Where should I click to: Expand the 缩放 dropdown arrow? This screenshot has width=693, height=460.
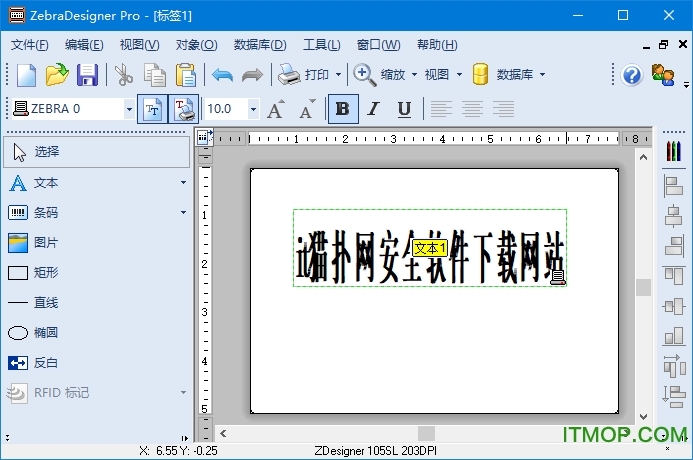(x=415, y=75)
